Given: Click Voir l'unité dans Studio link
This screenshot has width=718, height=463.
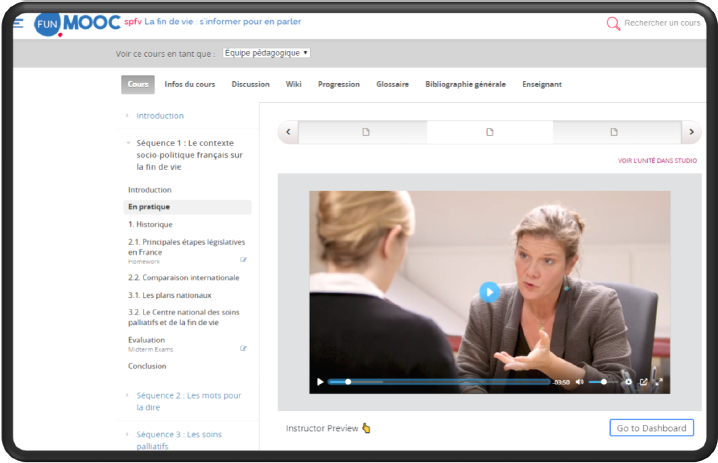Looking at the screenshot, I should click(657, 160).
